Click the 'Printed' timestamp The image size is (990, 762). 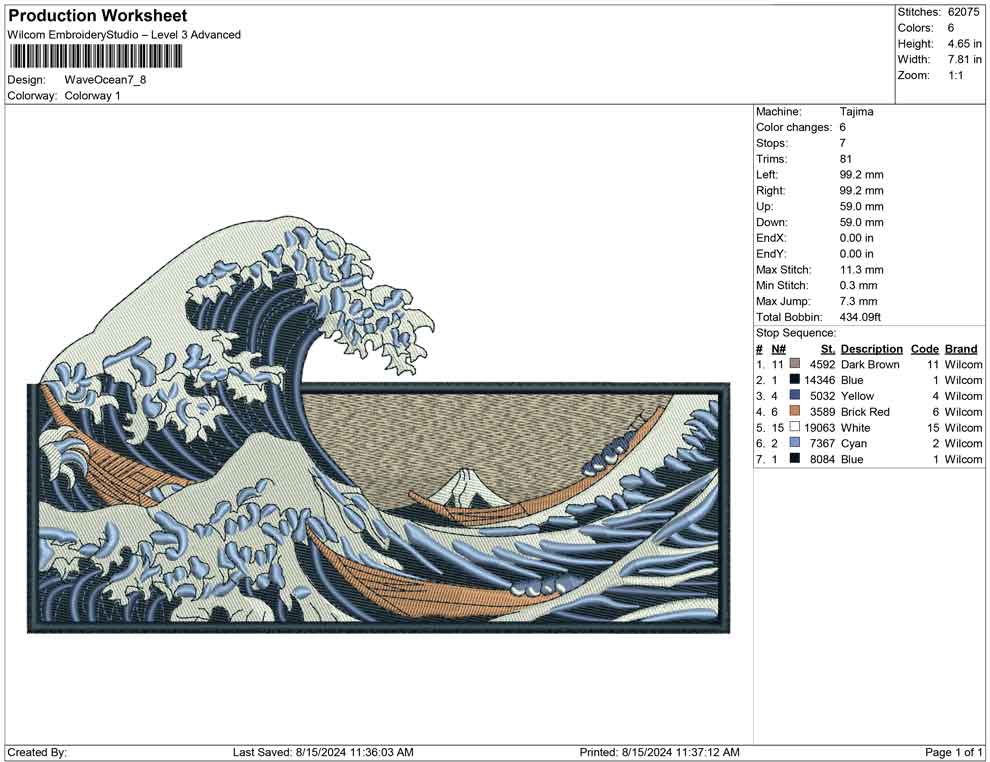659,752
